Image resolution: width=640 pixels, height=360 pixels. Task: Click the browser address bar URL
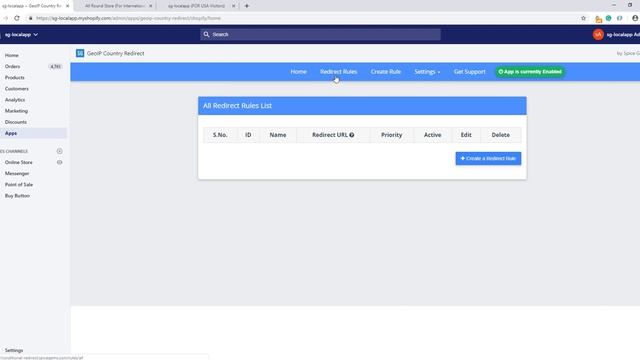tap(128, 18)
